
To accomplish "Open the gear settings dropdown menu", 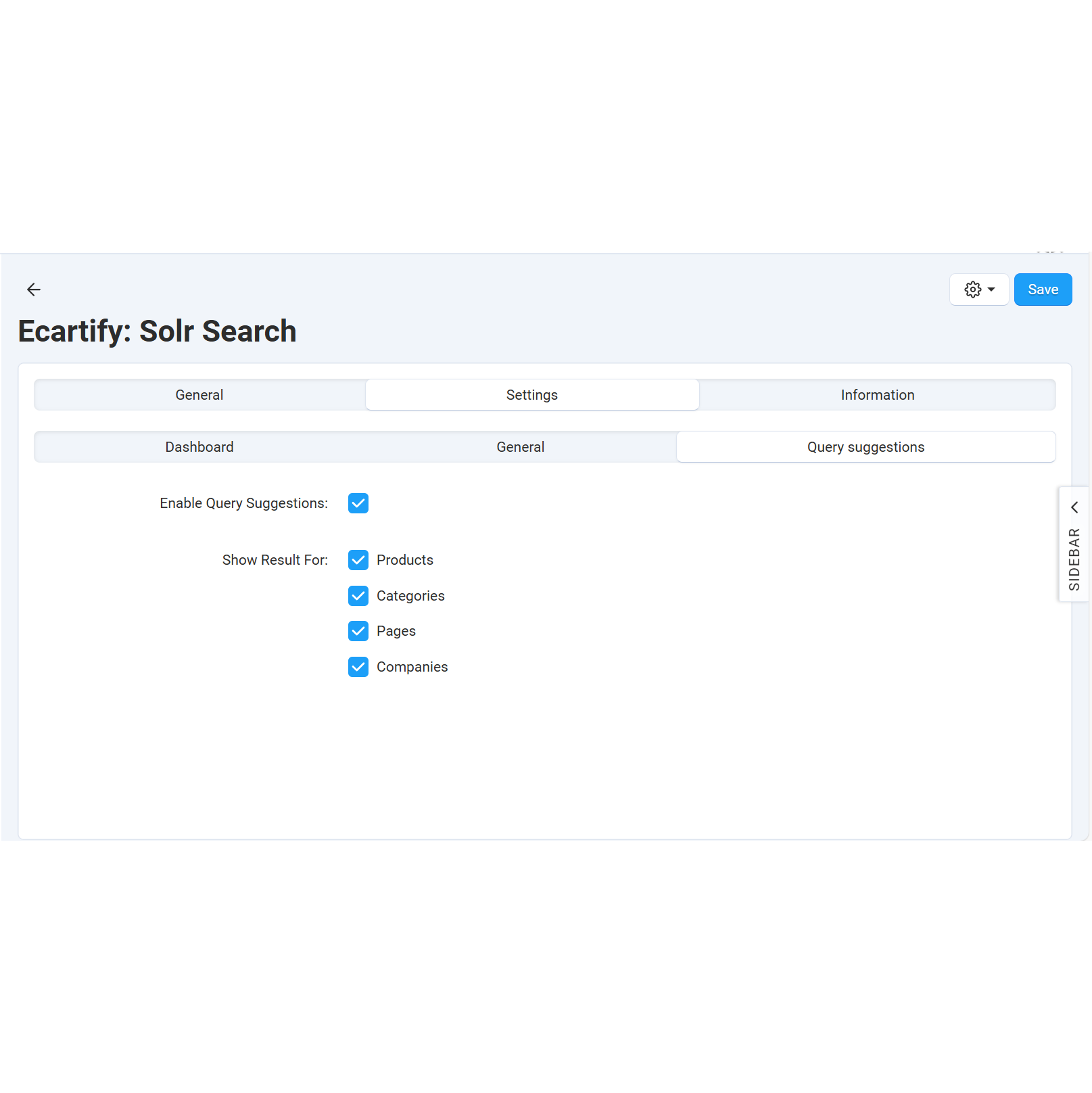I will tap(978, 289).
